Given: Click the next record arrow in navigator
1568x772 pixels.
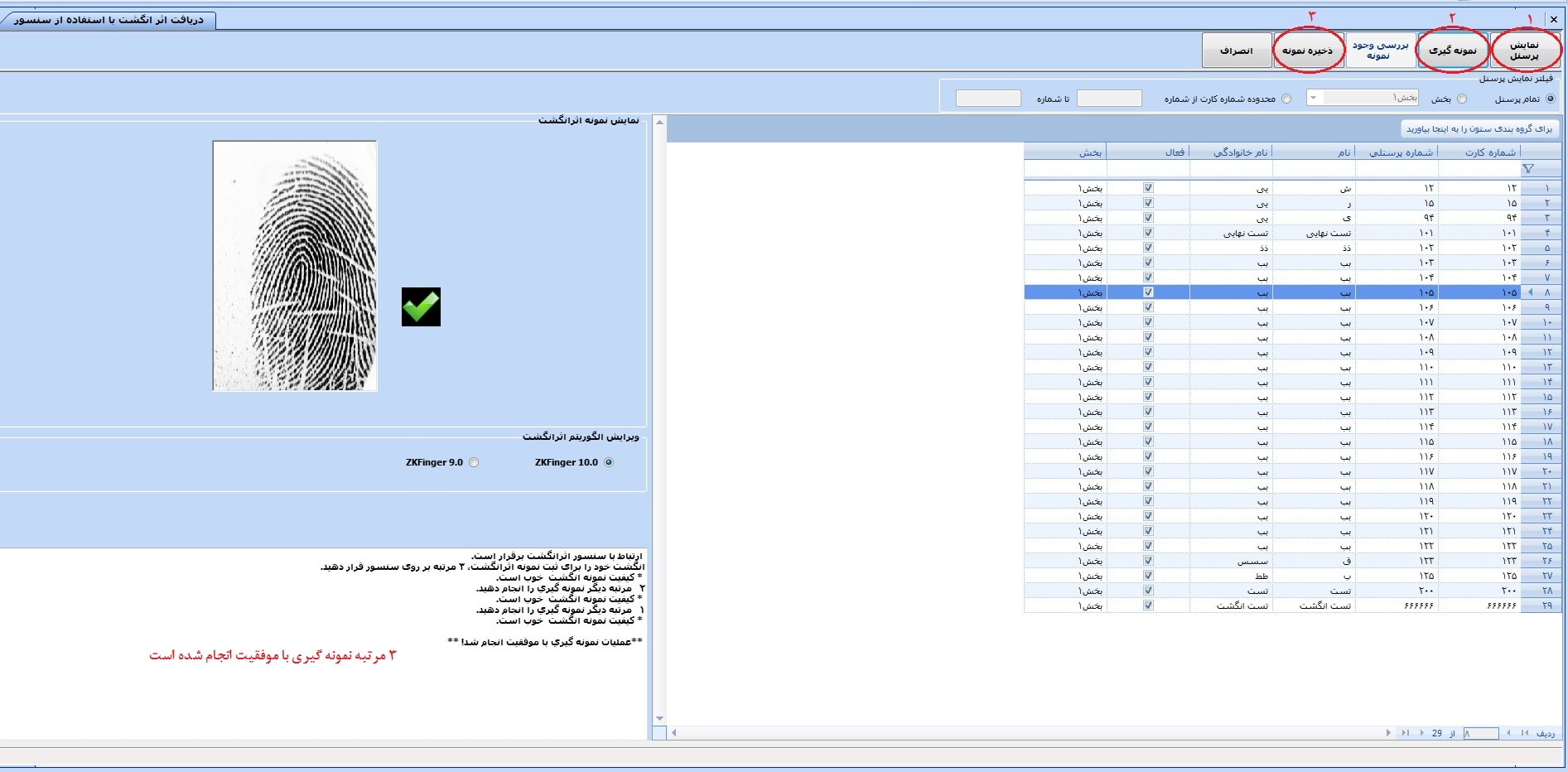Looking at the screenshot, I should [x=1421, y=733].
